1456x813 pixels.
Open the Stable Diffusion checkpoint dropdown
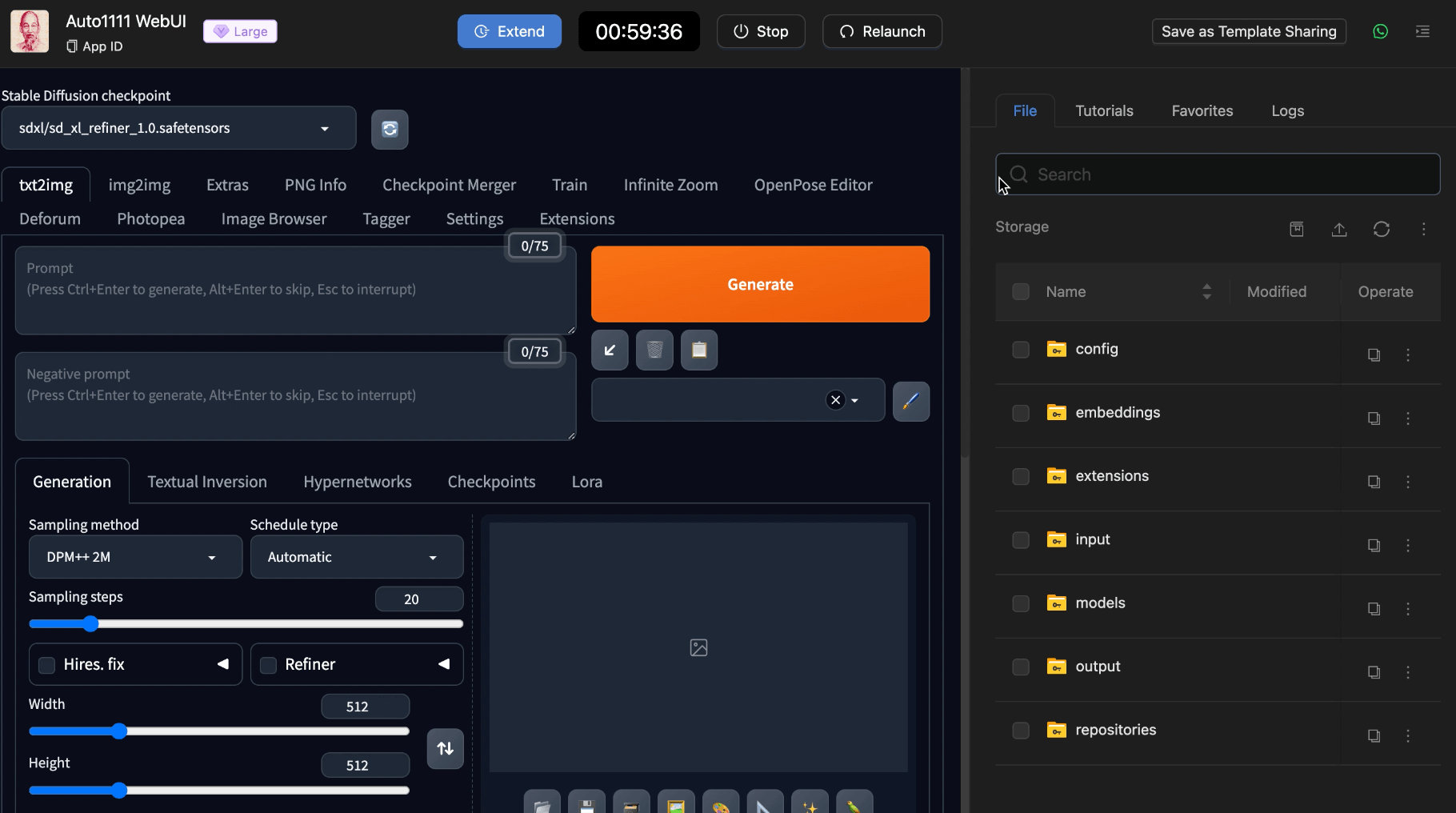pos(178,128)
